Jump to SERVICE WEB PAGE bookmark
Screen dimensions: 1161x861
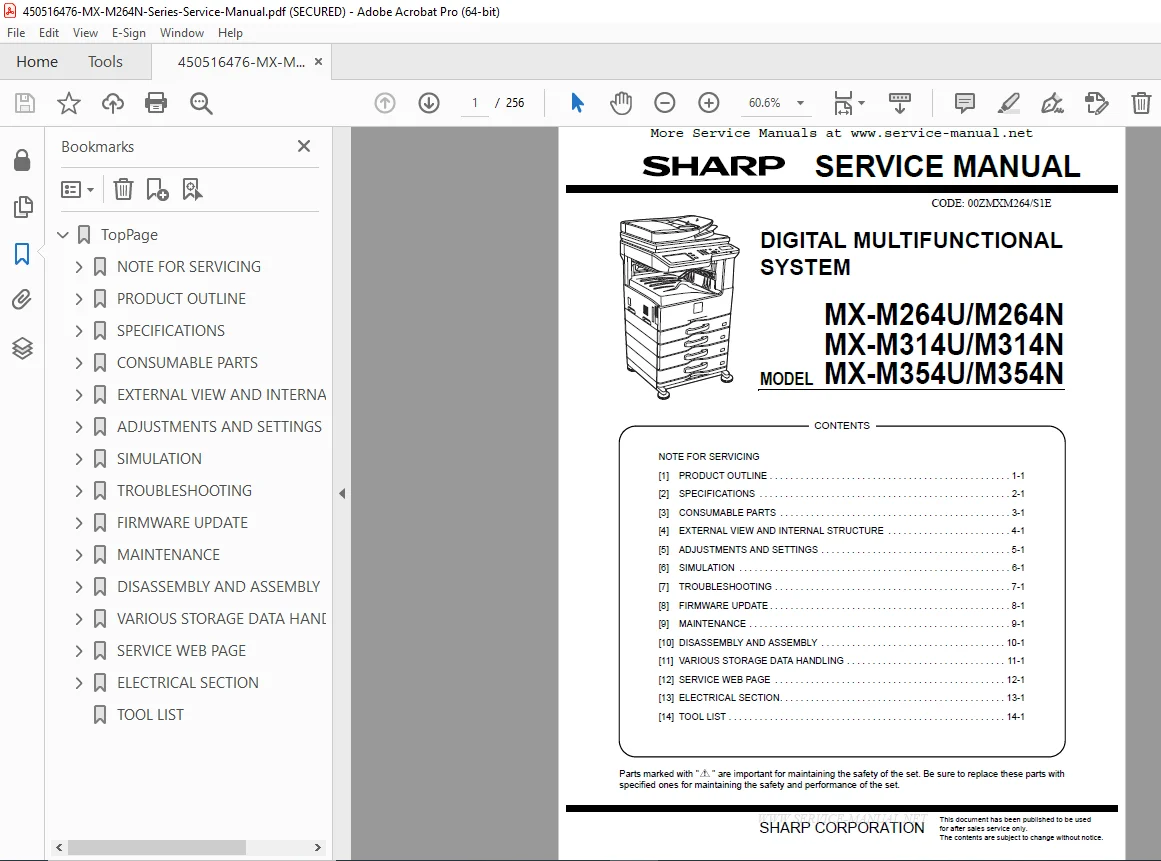pos(181,651)
